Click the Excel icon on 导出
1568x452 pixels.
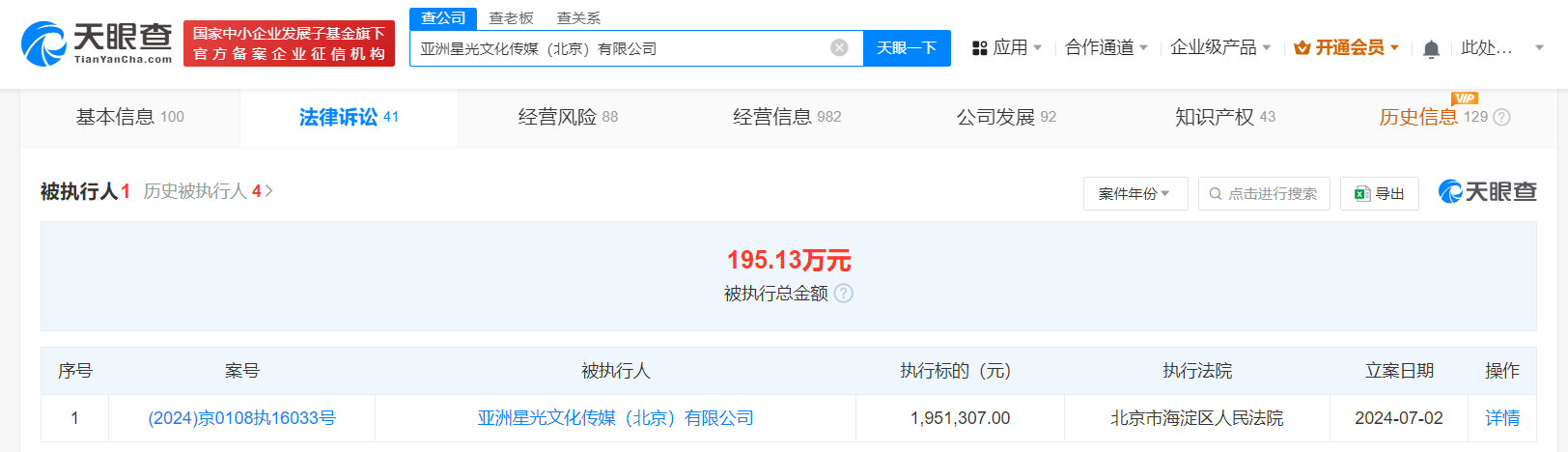click(x=1362, y=194)
